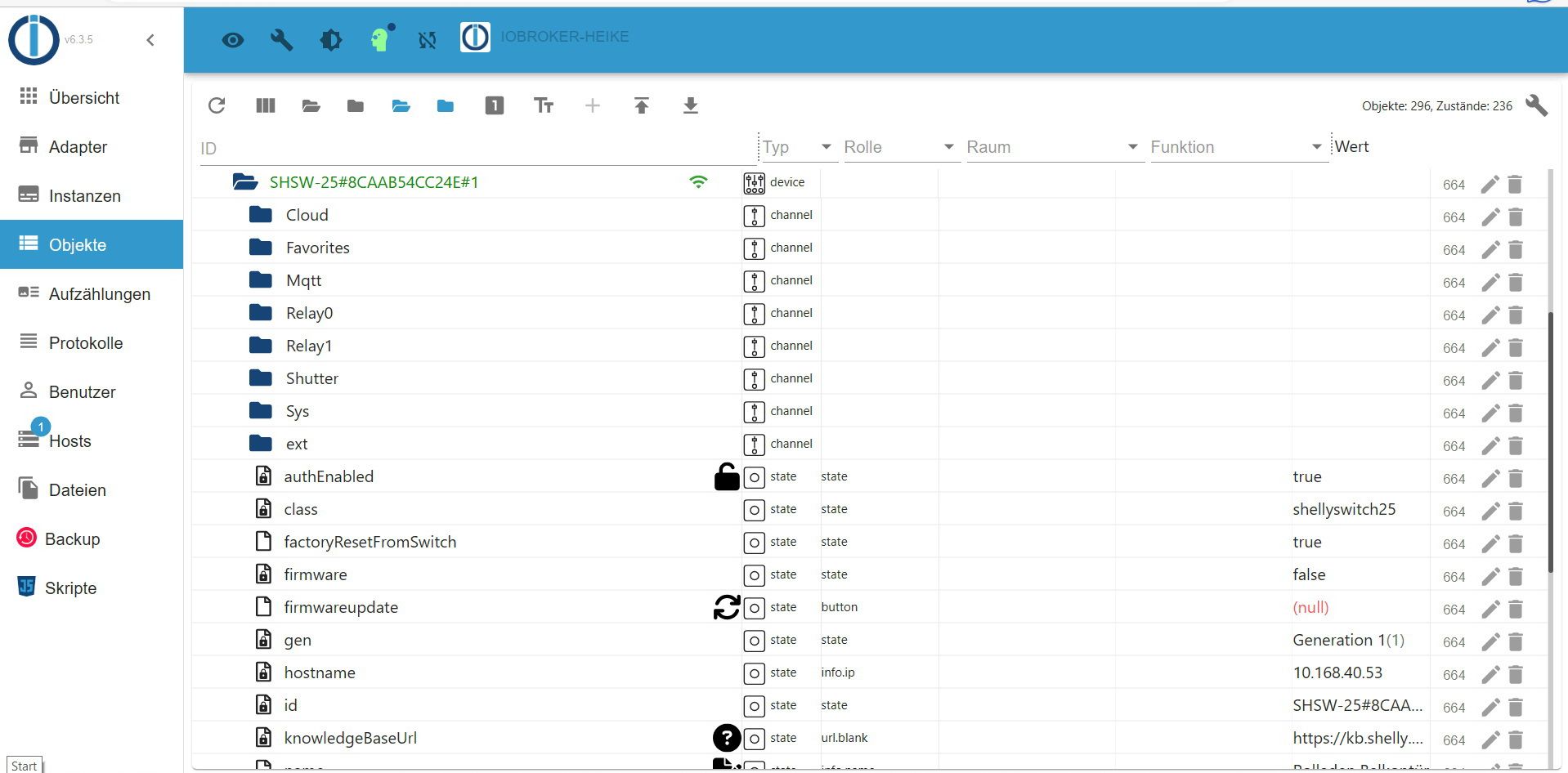This screenshot has height=773, width=1568.
Task: Click the gen value Generation 1(1)
Action: [1348, 640]
